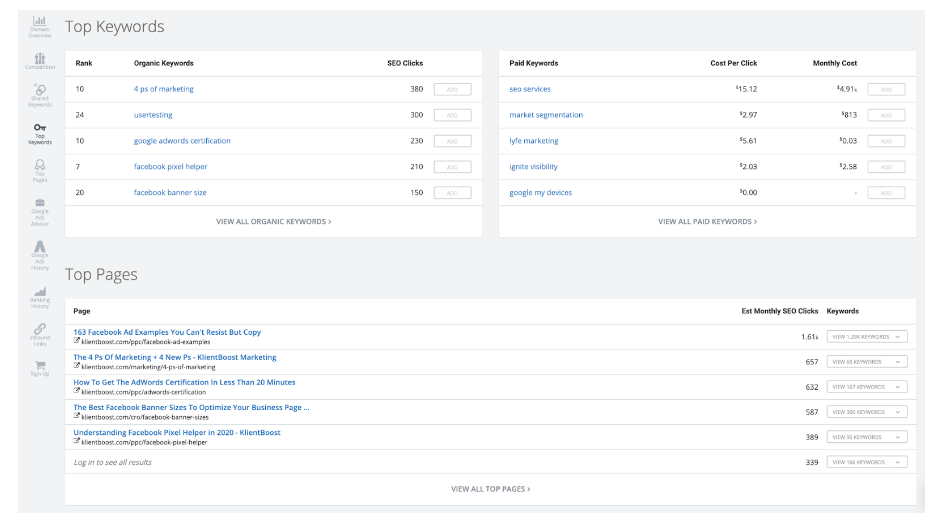938x528 pixels.
Task: Open Top Pages from the sidebar
Action: click(39, 168)
